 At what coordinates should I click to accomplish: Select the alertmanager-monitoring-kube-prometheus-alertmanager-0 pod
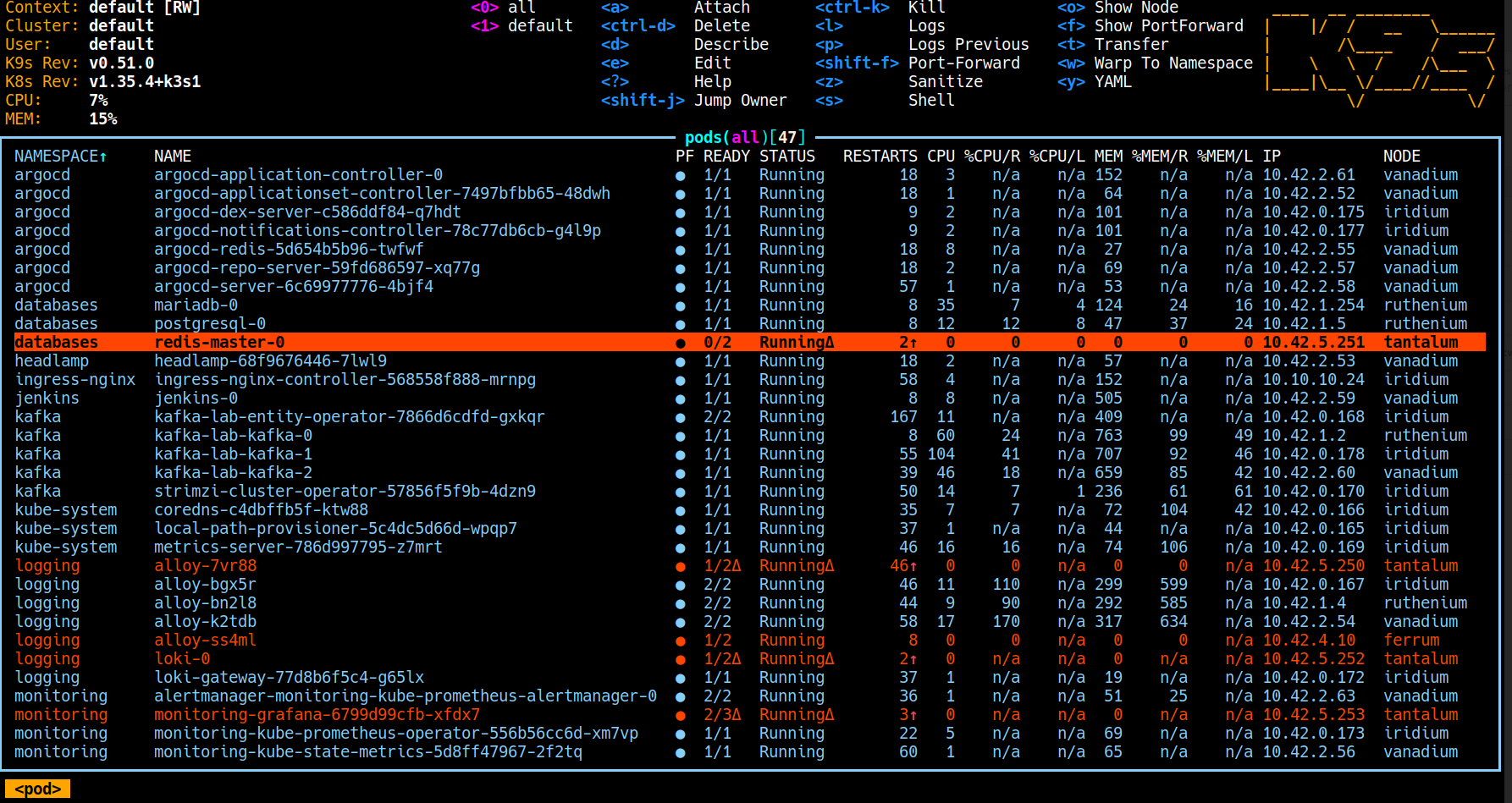406,696
